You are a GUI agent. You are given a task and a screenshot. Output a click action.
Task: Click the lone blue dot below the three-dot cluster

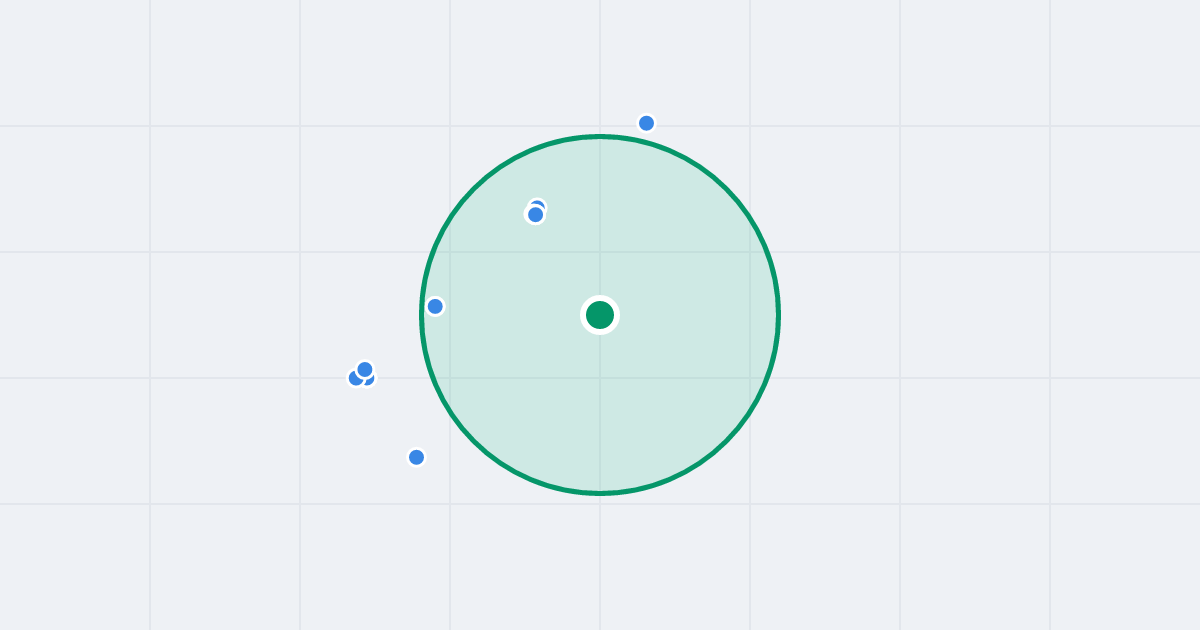coord(416,457)
